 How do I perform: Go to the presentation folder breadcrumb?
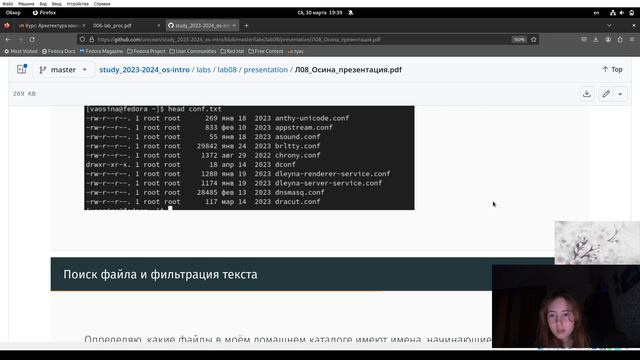click(x=266, y=70)
